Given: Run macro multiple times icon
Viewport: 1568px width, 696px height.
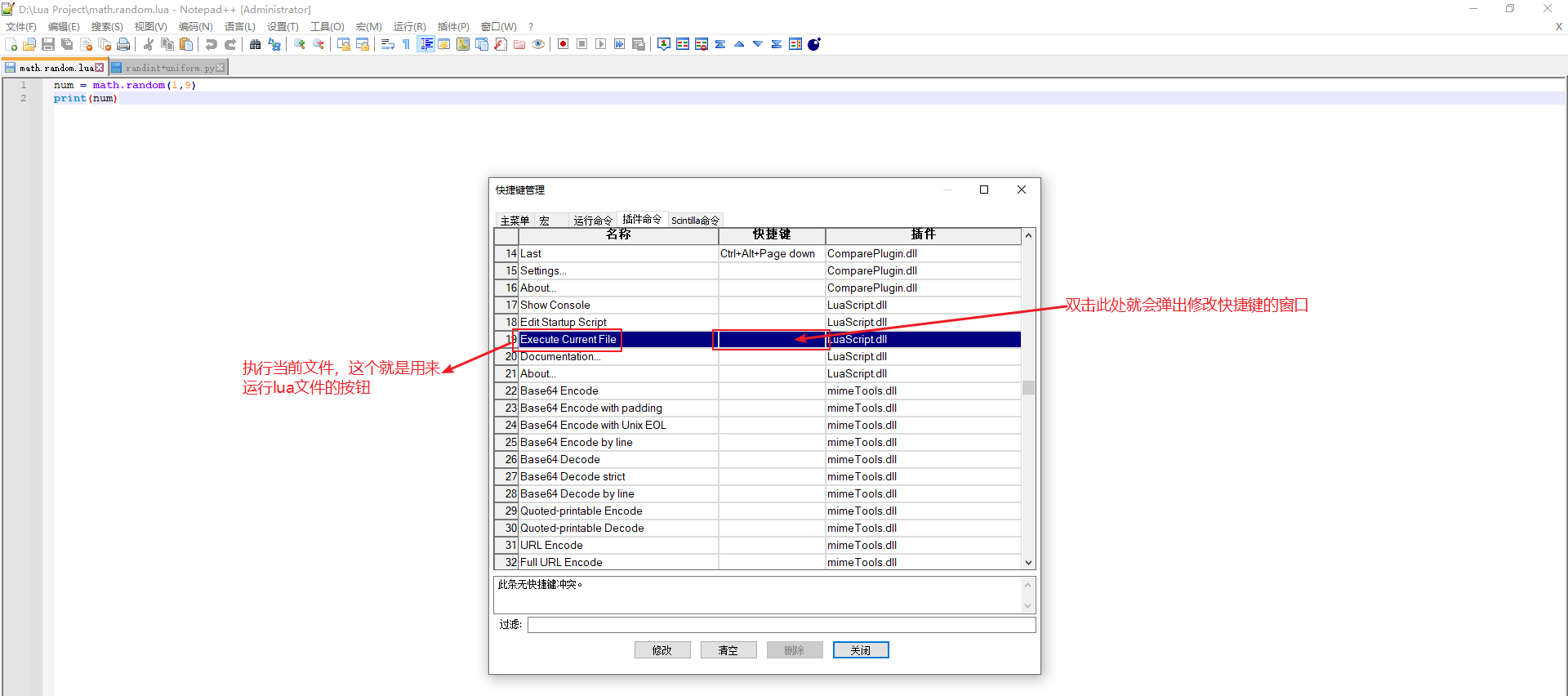Looking at the screenshot, I should 620,44.
